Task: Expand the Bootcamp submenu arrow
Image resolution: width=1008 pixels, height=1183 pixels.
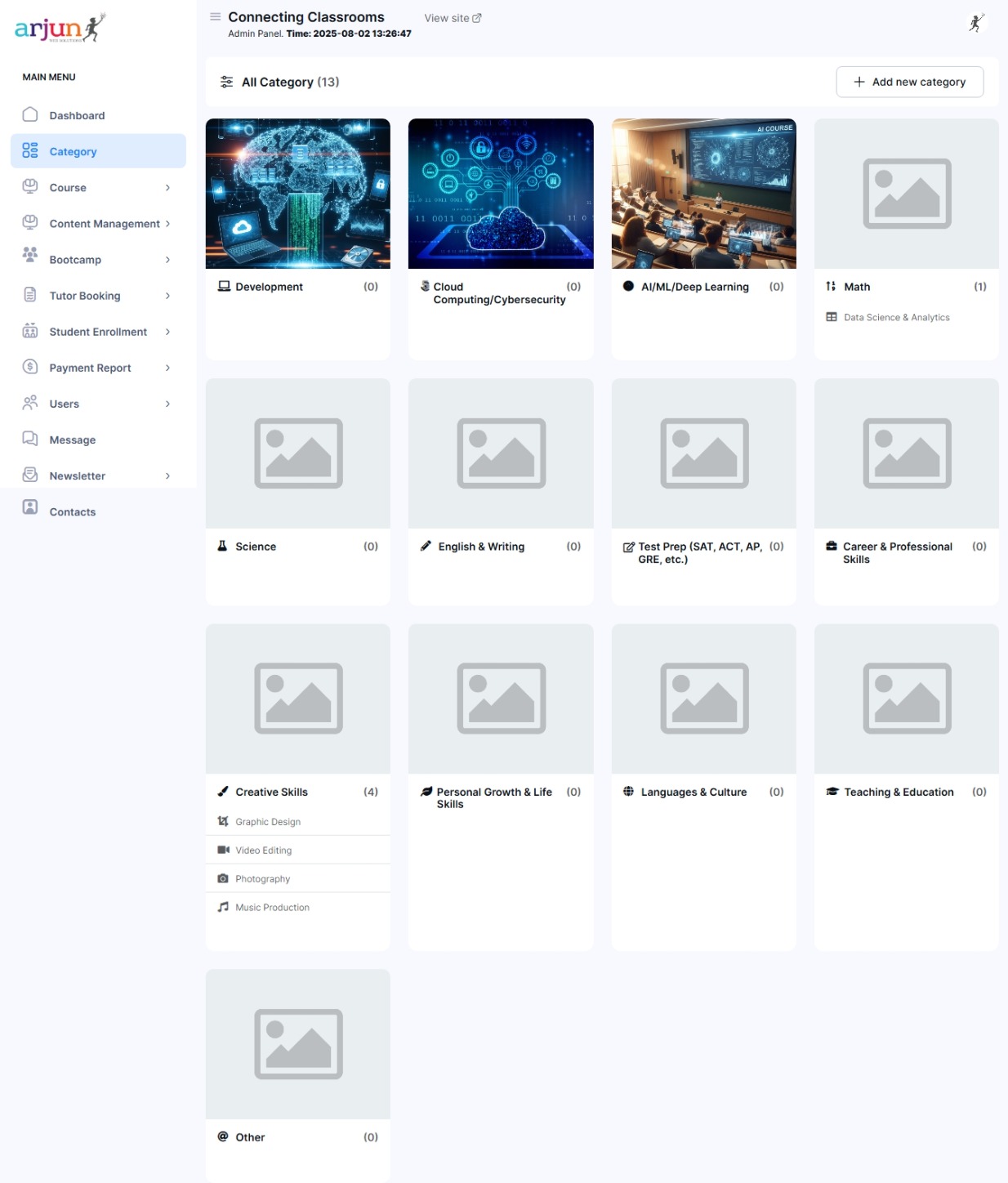Action: [x=167, y=260]
